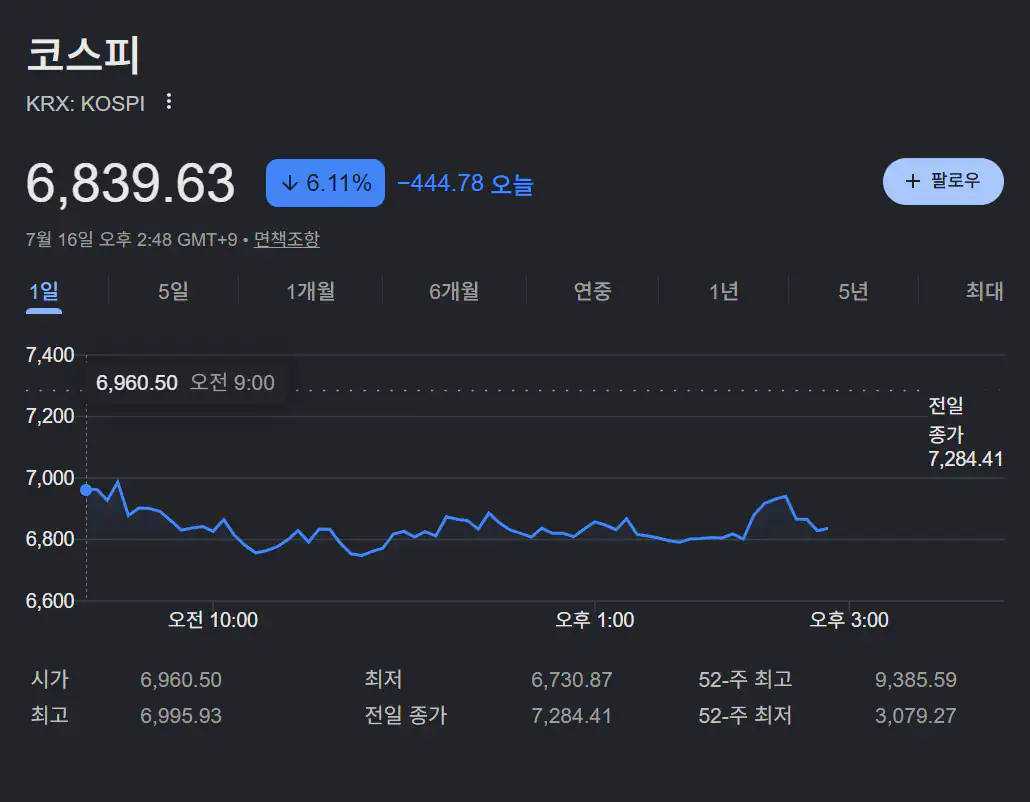Click the 오전 10:00 x-axis label
1030x802 pixels.
[213, 619]
